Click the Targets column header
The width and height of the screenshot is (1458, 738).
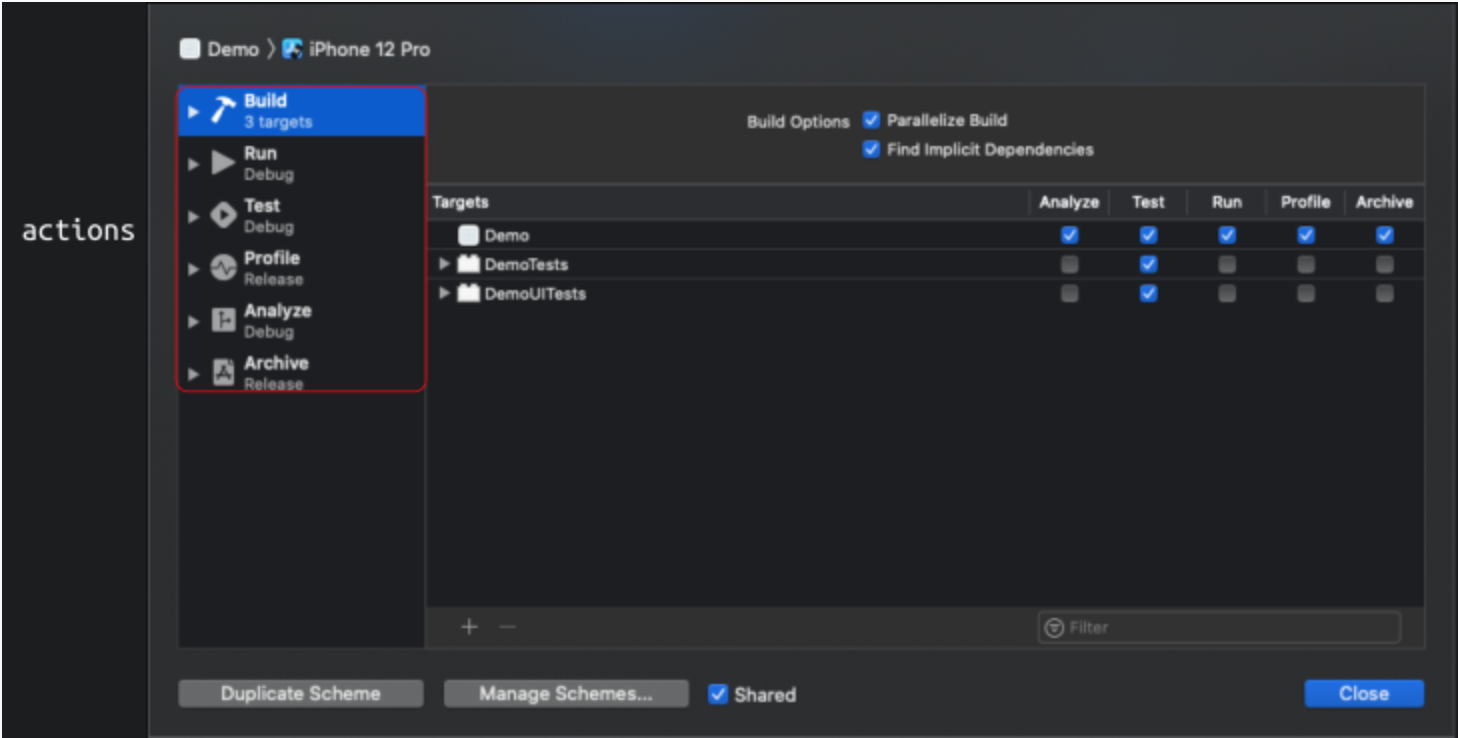pos(461,202)
